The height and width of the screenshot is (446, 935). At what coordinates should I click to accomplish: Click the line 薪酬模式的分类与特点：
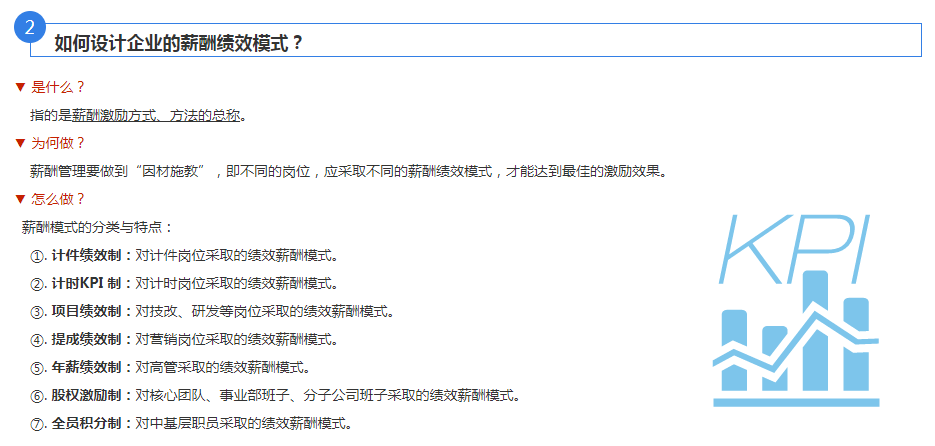[x=98, y=227]
